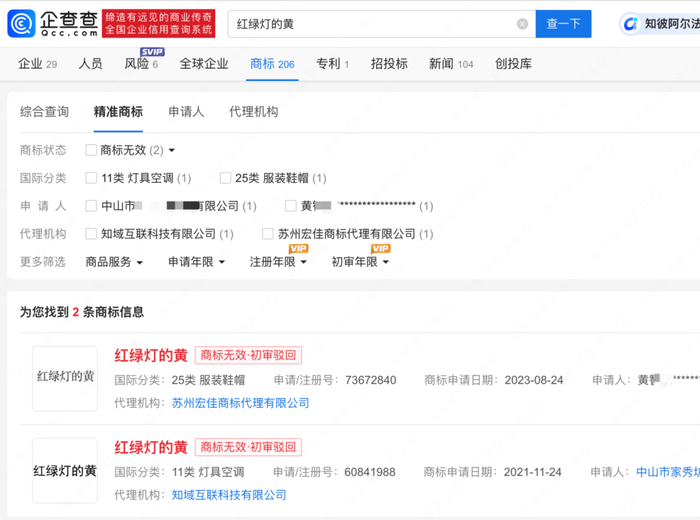
Task: Select the registration number 73672840
Action: point(371,380)
